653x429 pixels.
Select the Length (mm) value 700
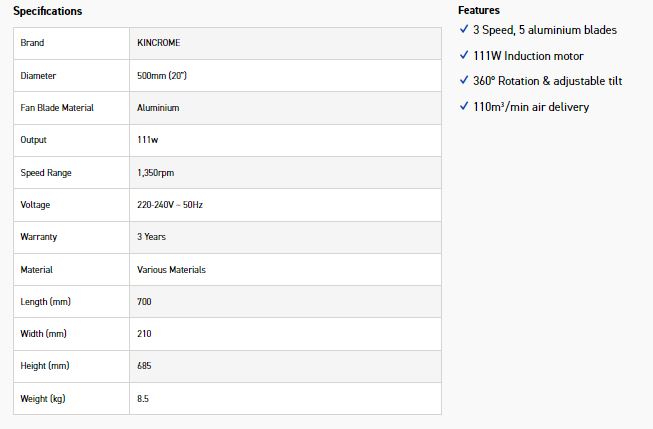pos(144,302)
